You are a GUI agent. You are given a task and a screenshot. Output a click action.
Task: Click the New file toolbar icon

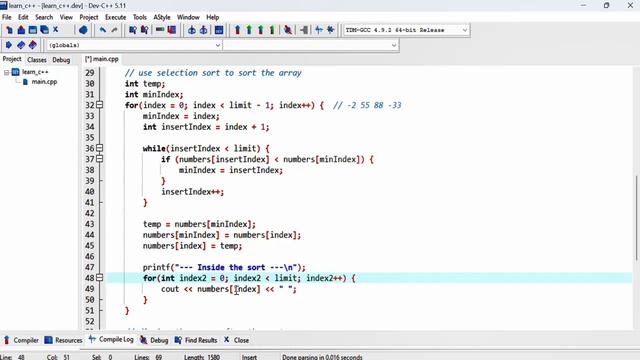click(9, 30)
